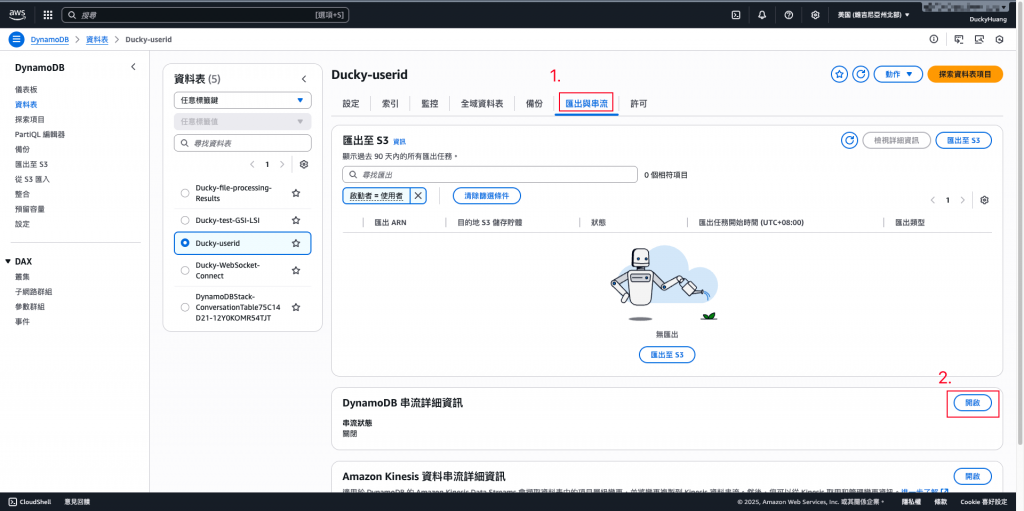1024x511 pixels.
Task: Click the 資料表 breadcrumb link
Action: coord(97,39)
